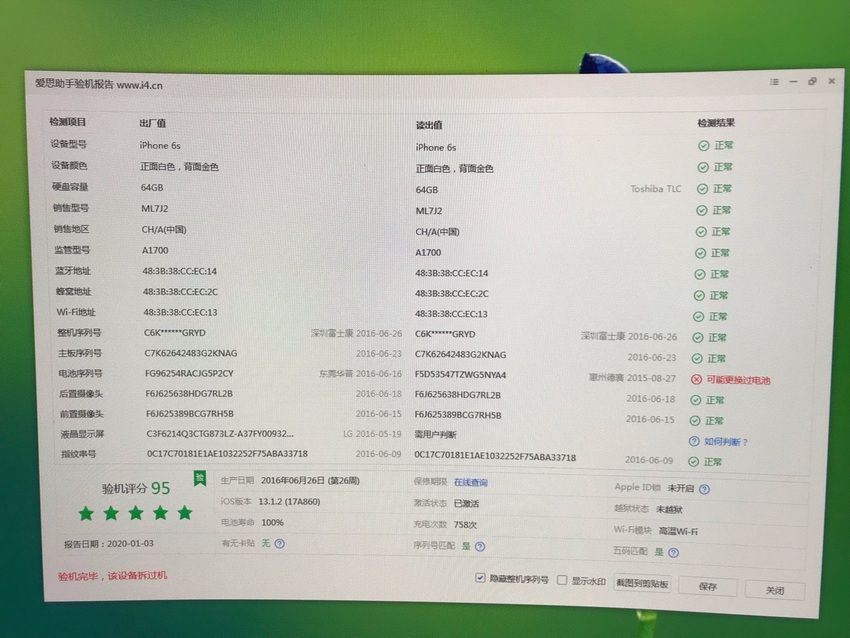Click 高温Wi-Fi module value

(678, 531)
